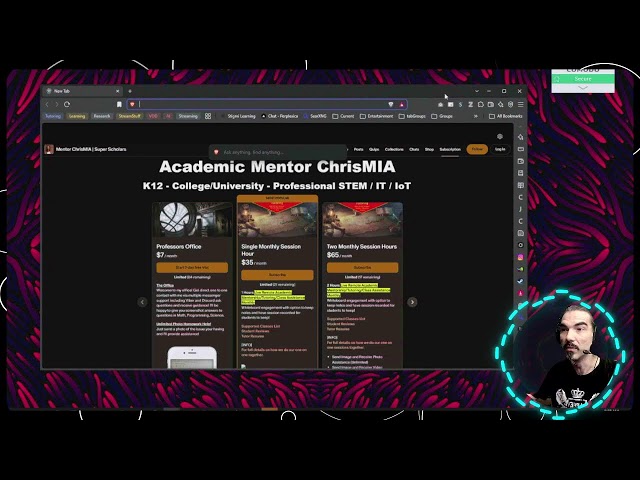Select the Research tab group chip
Image resolution: width=640 pixels, height=480 pixels.
102,116
